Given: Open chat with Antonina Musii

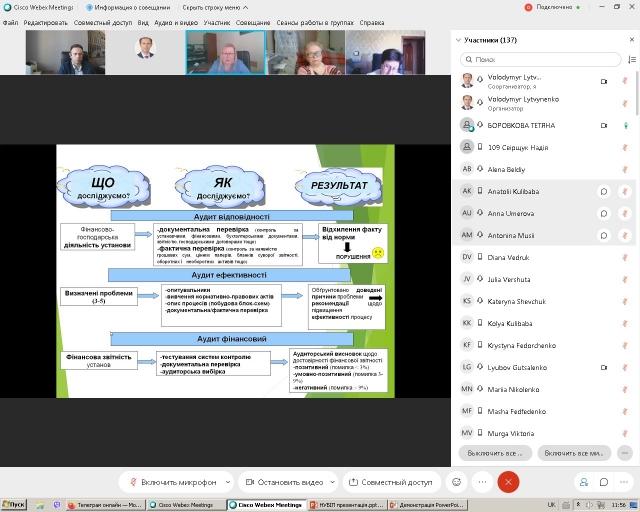Looking at the screenshot, I should click(x=604, y=236).
